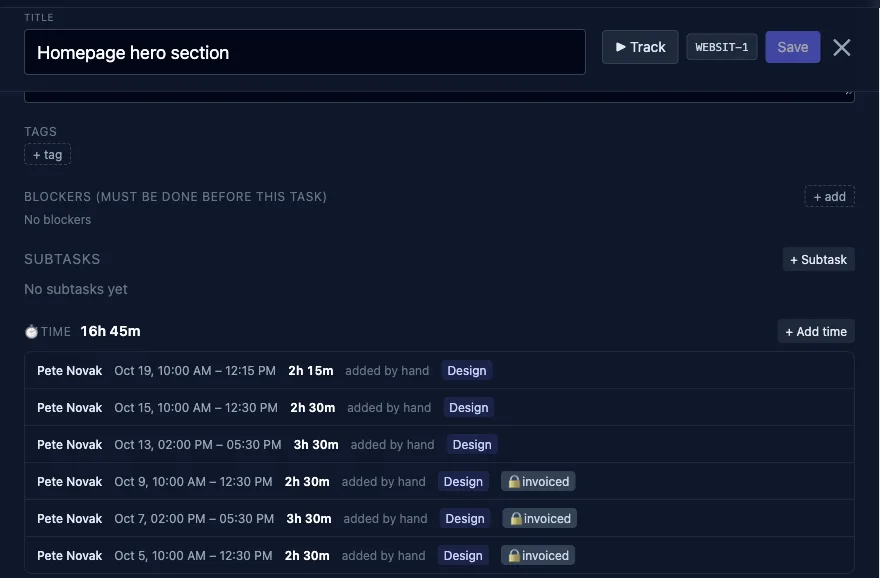Click the 2h 30m duration on Oct 5 row
This screenshot has height=578, width=880.
coord(307,556)
